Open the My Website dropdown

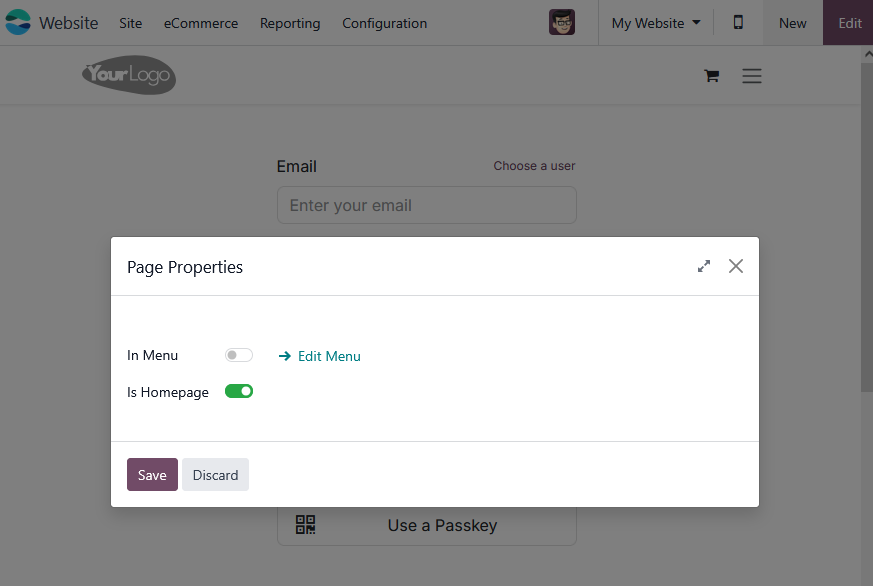pyautogui.click(x=656, y=23)
